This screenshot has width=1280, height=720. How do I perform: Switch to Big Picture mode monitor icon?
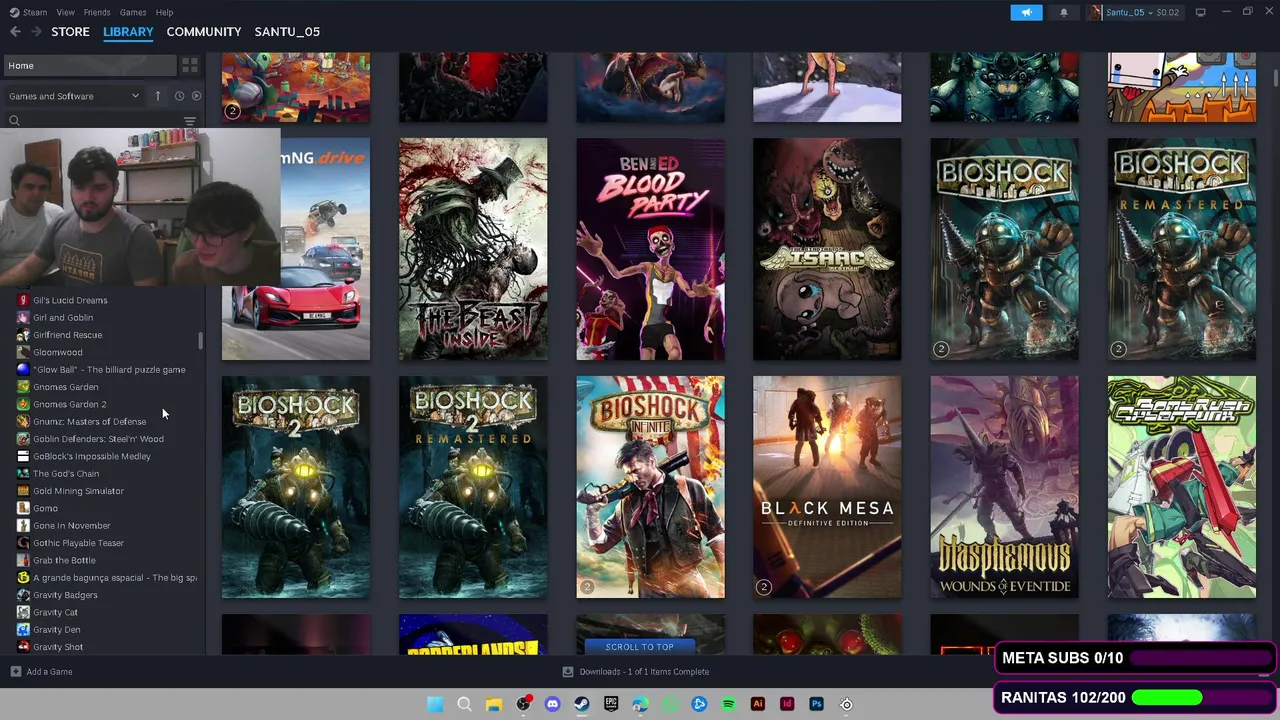pyautogui.click(x=1200, y=12)
